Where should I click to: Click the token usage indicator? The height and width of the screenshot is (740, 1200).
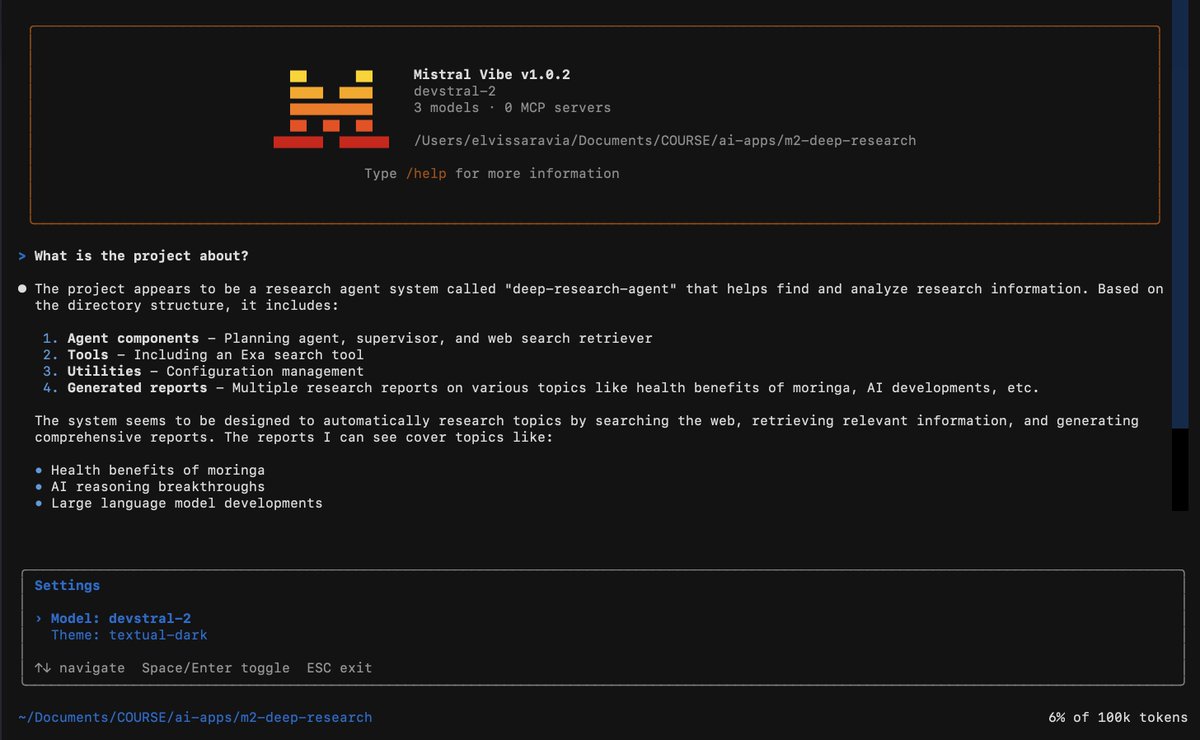(1118, 717)
